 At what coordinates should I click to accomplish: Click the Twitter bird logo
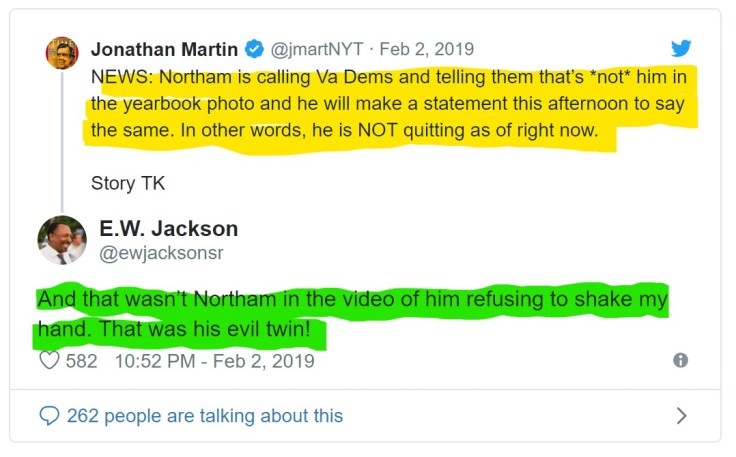[x=681, y=48]
